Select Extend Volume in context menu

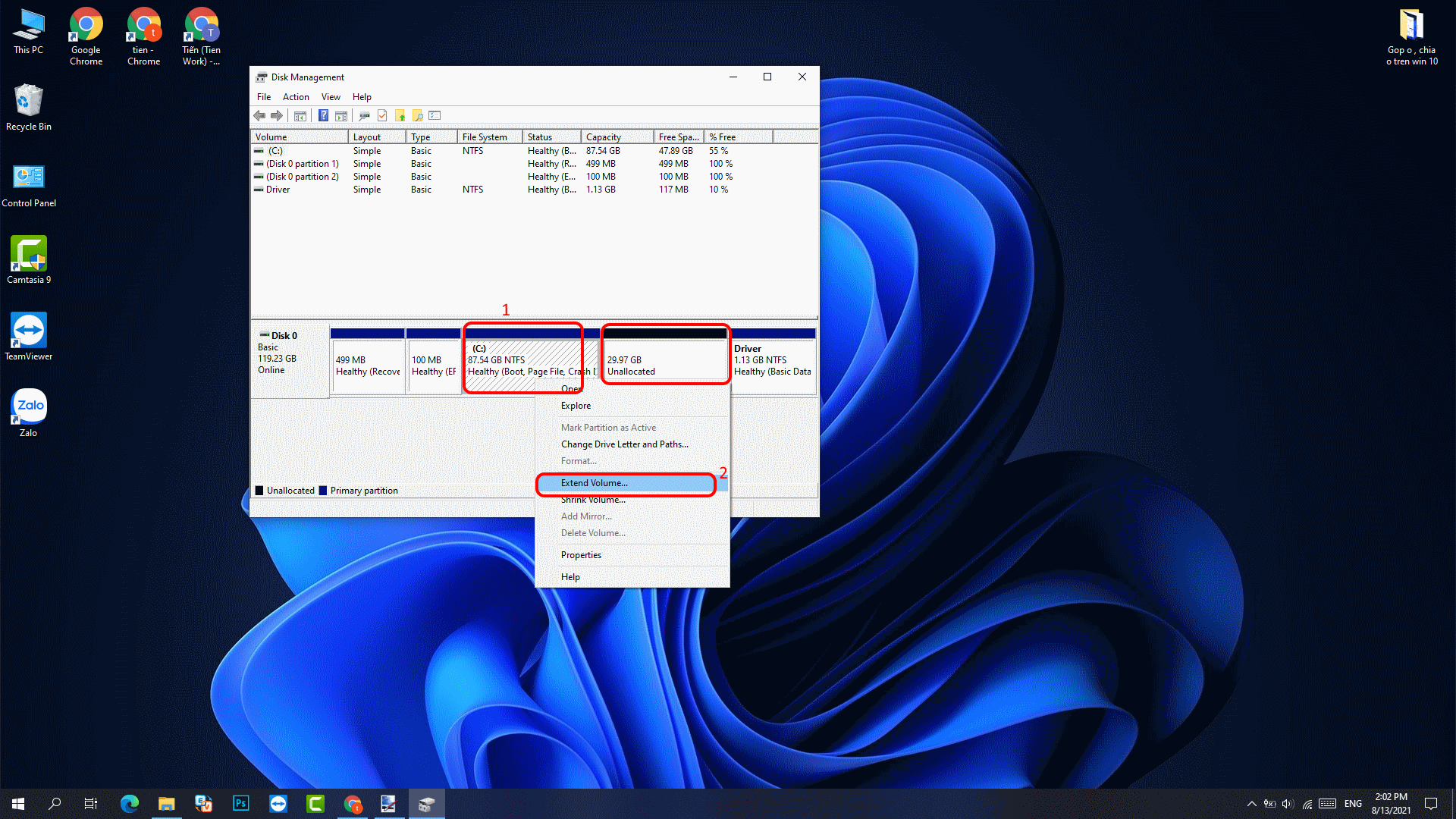(x=595, y=483)
